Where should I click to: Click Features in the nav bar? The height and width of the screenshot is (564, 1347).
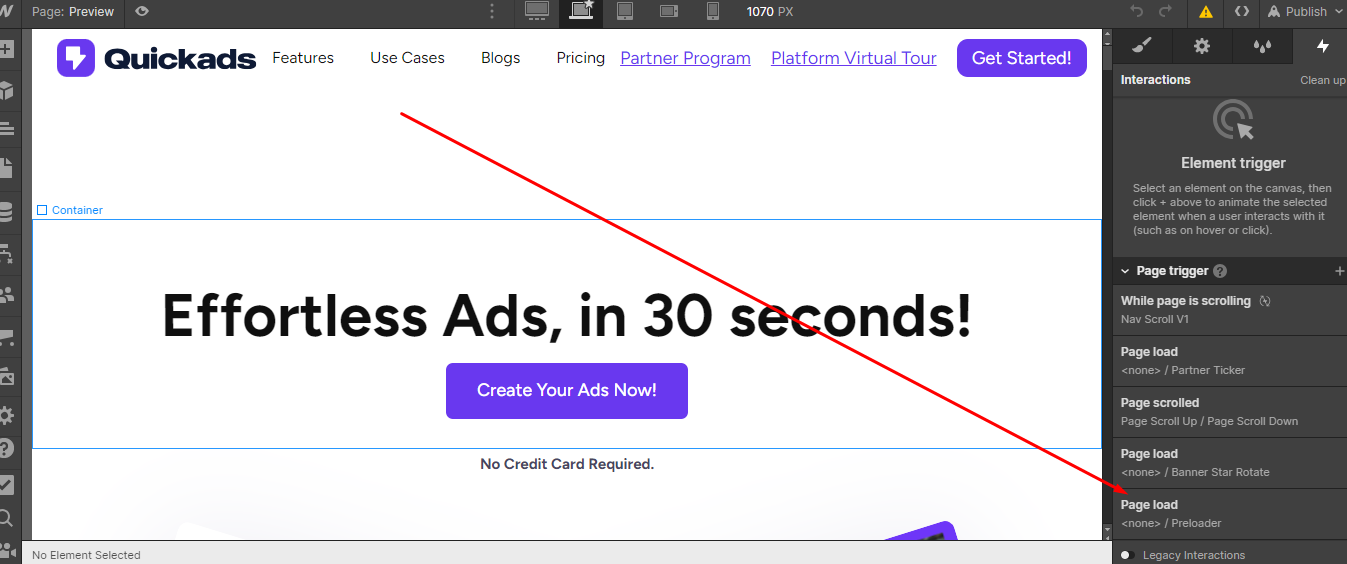point(303,58)
